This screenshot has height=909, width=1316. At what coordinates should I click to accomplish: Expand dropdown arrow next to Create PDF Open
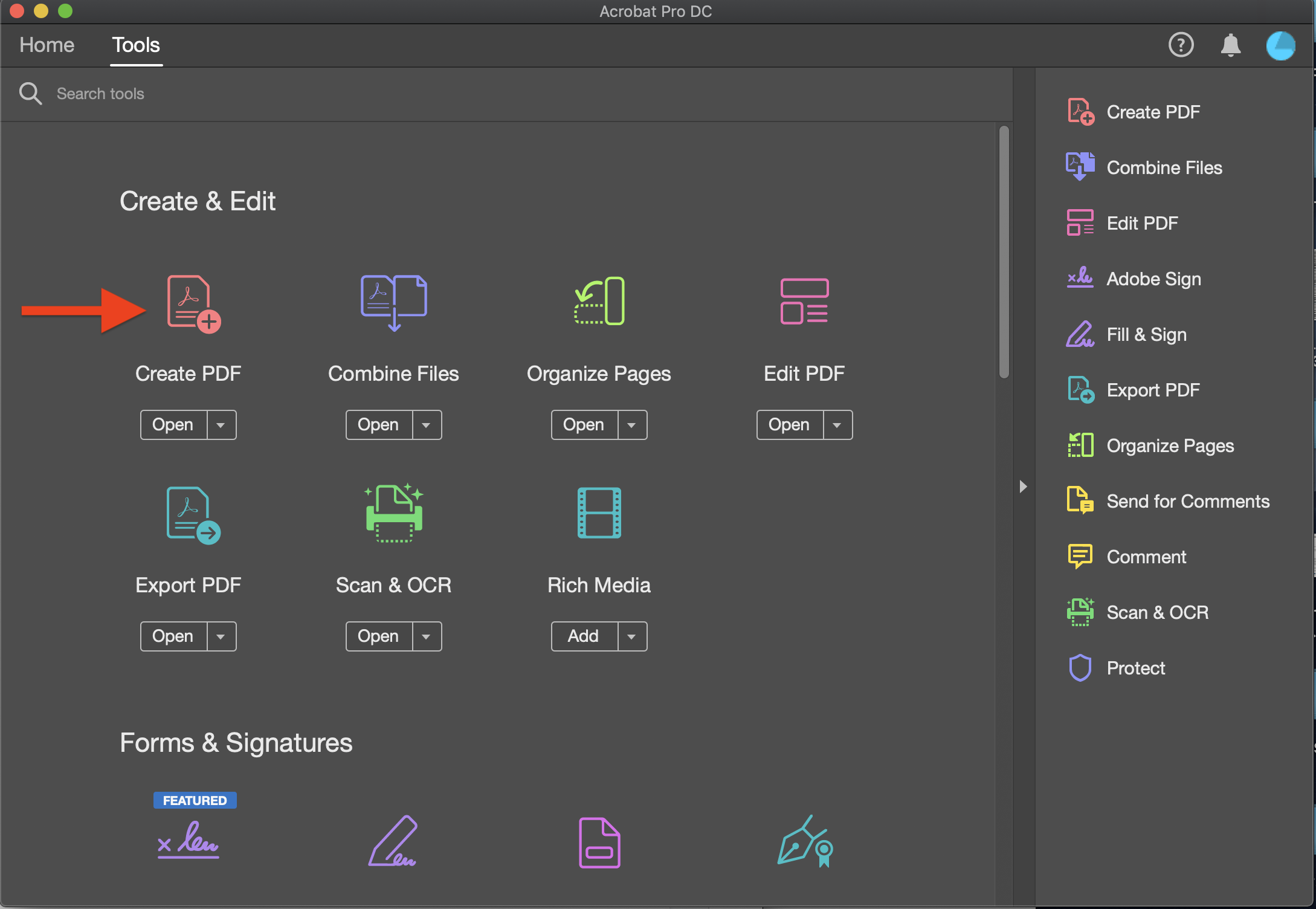(x=222, y=425)
